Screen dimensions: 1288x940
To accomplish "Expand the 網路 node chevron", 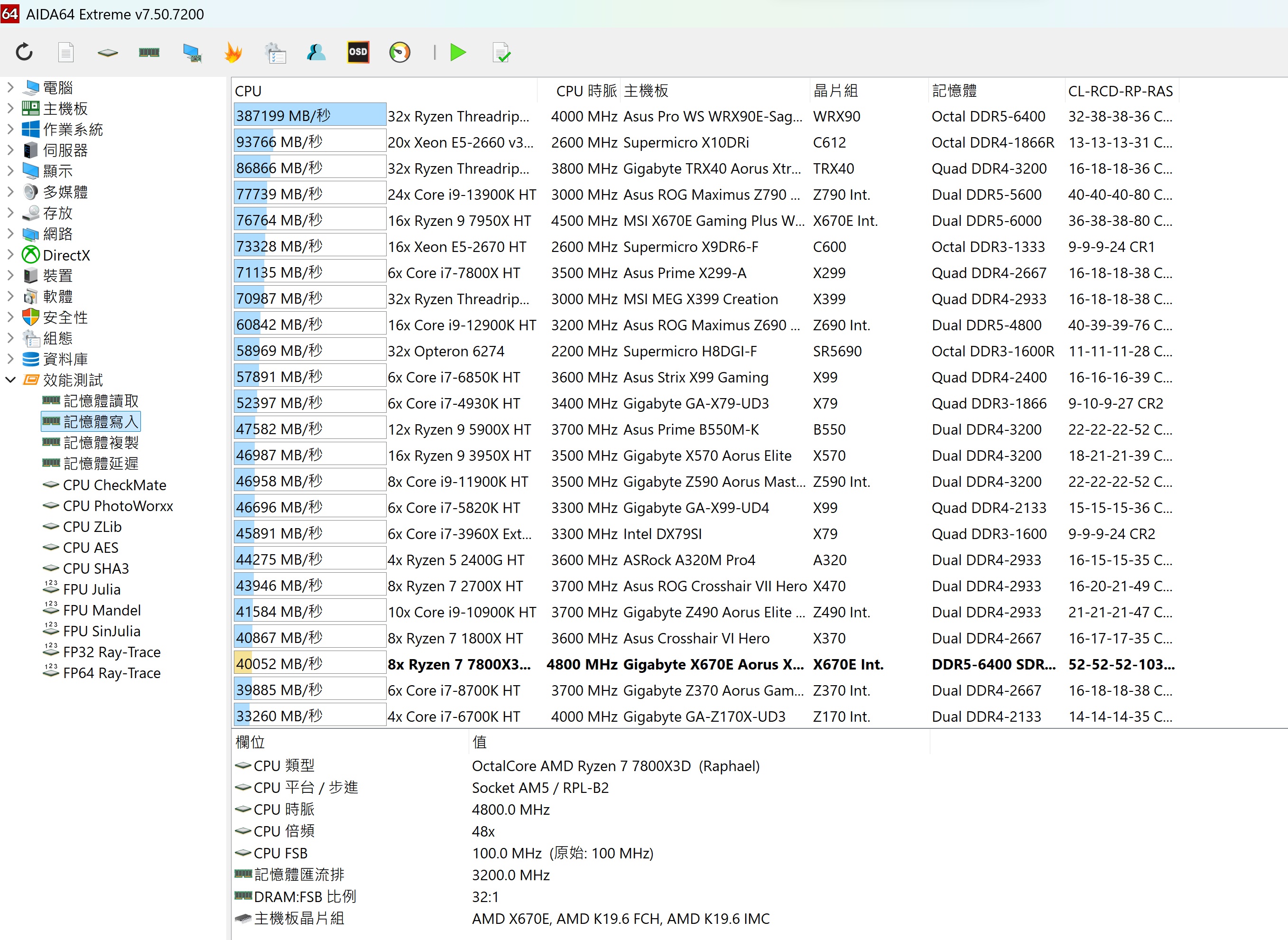I will (10, 234).
